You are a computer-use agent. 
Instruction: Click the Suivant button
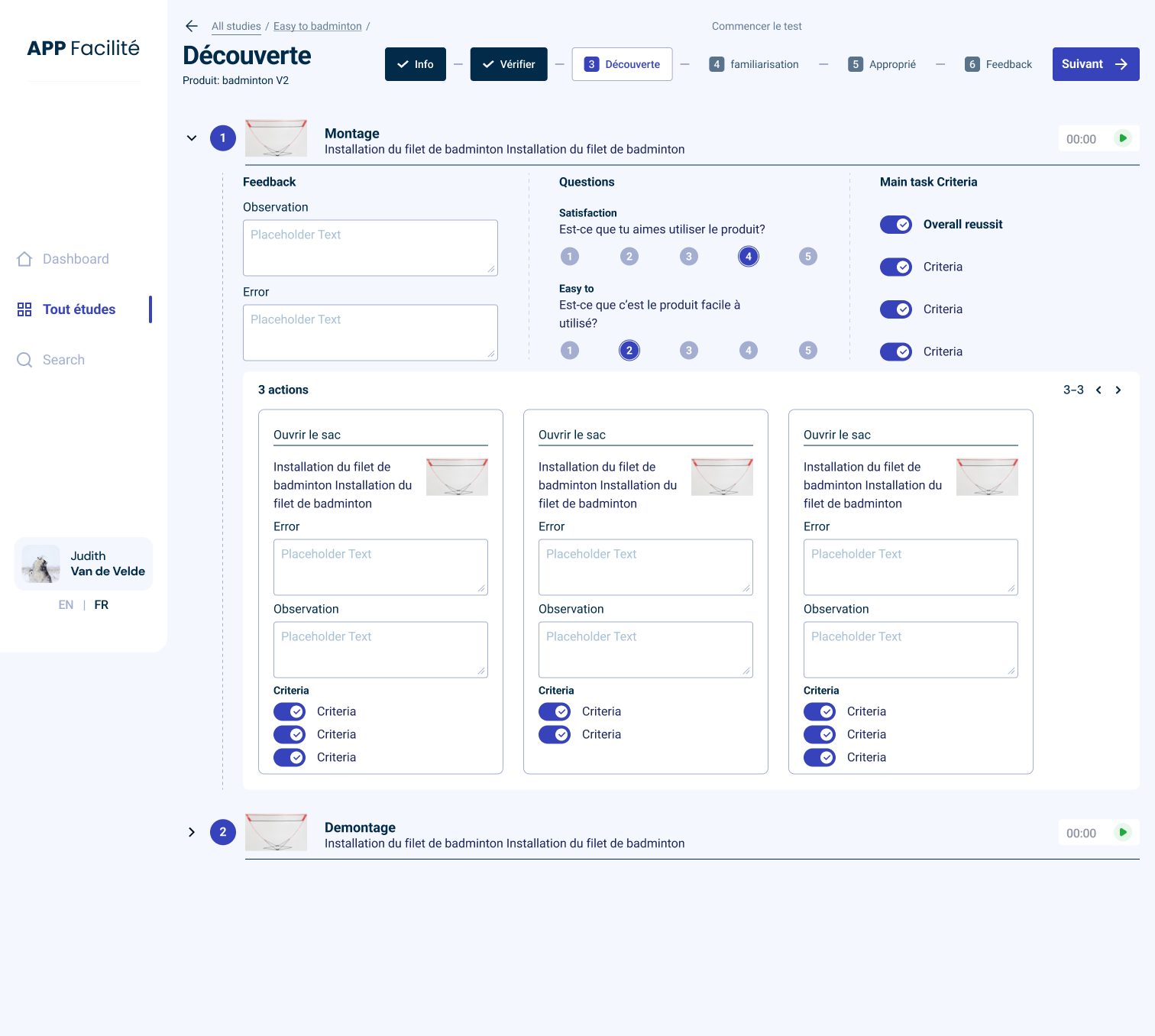1096,64
